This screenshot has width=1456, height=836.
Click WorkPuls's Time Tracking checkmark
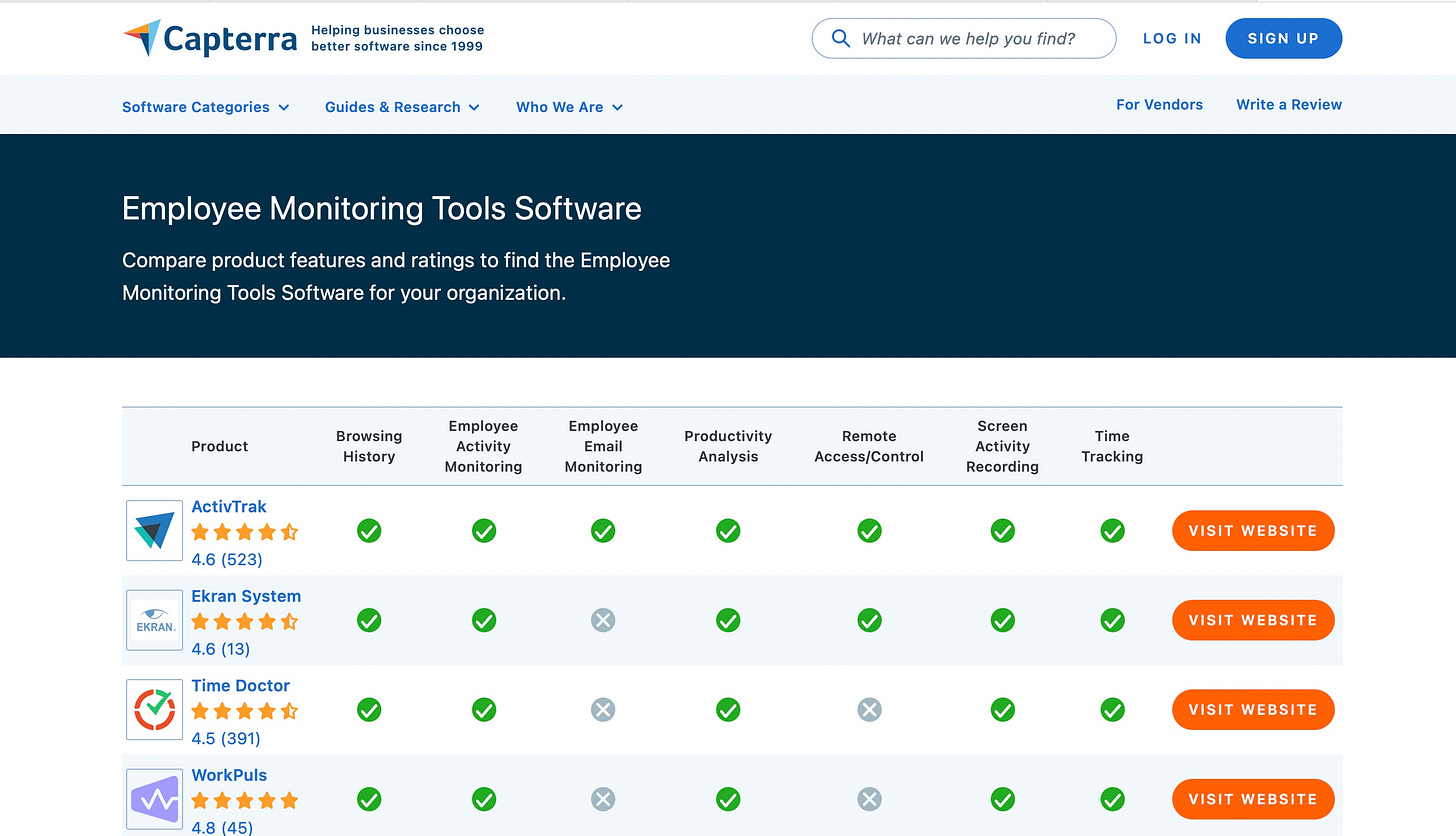pyautogui.click(x=1113, y=799)
